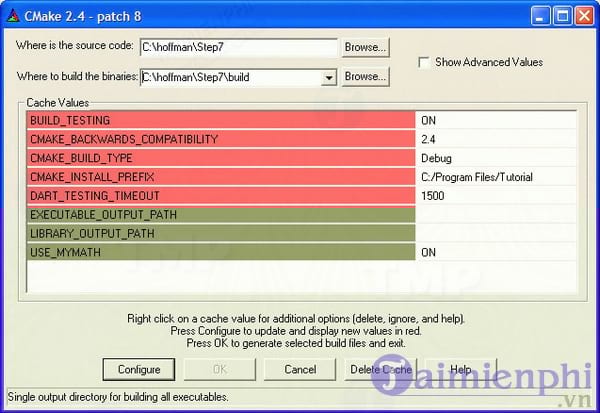Open Help for CMake
600x413 pixels.
pyautogui.click(x=460, y=369)
